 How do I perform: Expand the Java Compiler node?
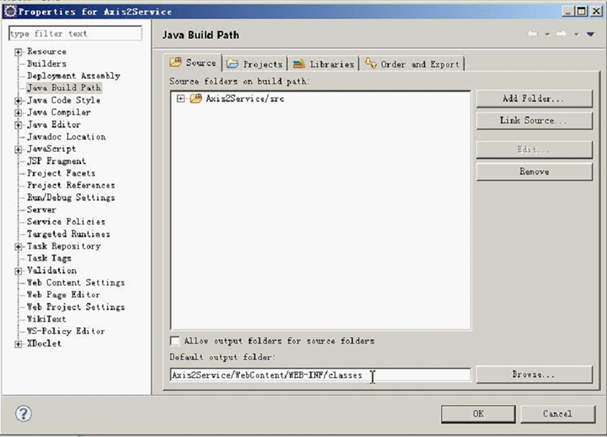18,113
